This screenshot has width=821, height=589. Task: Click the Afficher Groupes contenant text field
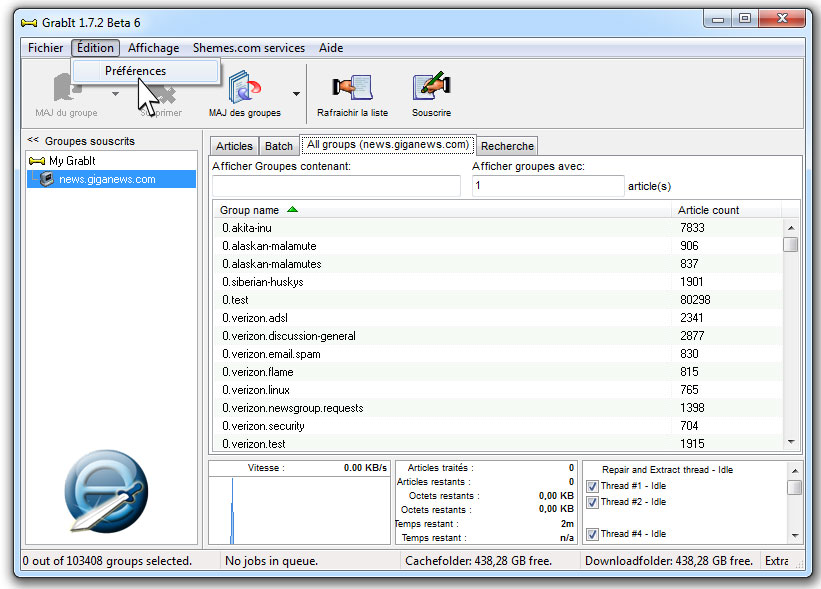click(x=336, y=186)
